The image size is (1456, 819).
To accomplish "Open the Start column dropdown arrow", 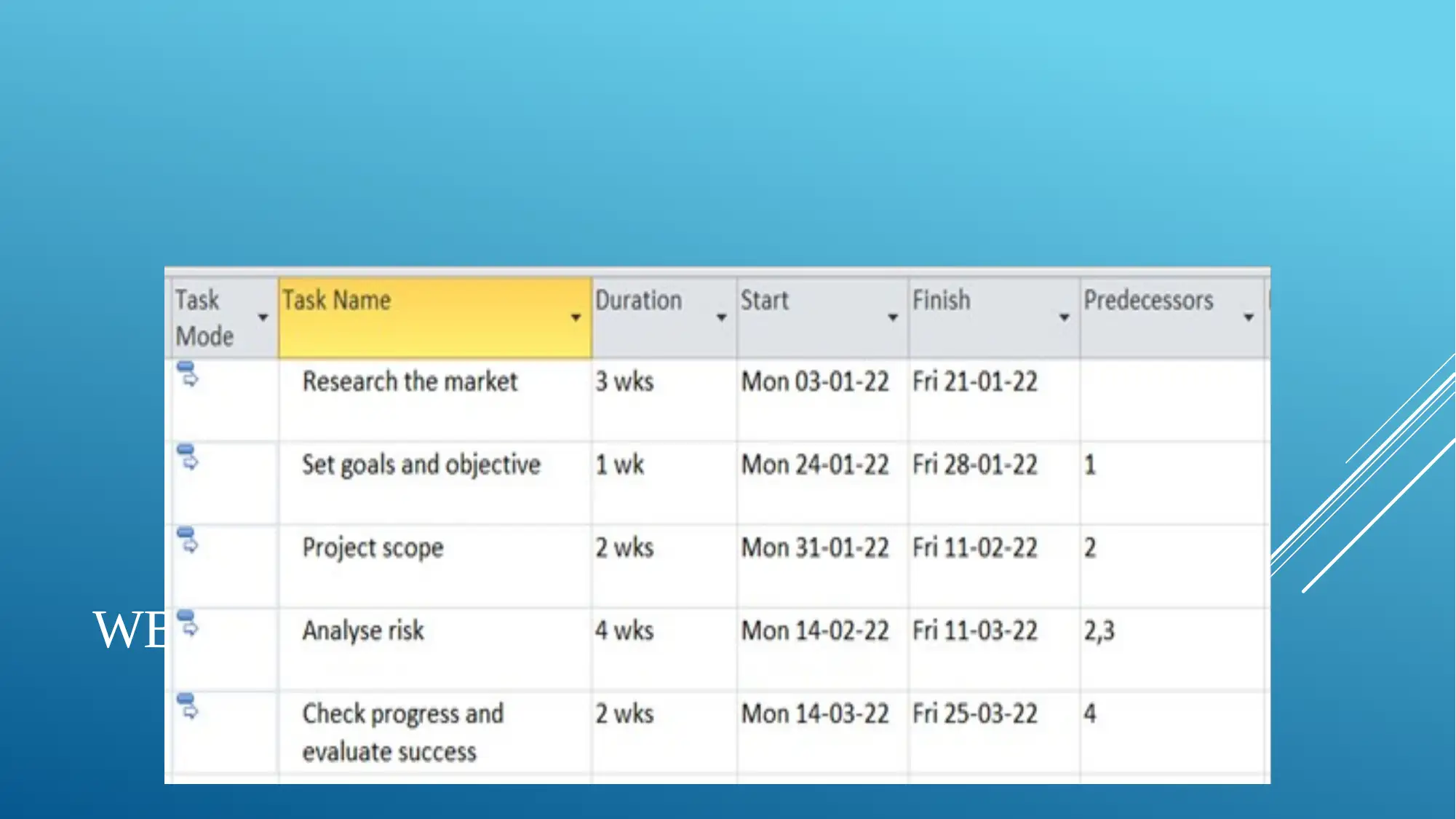I will 892,317.
